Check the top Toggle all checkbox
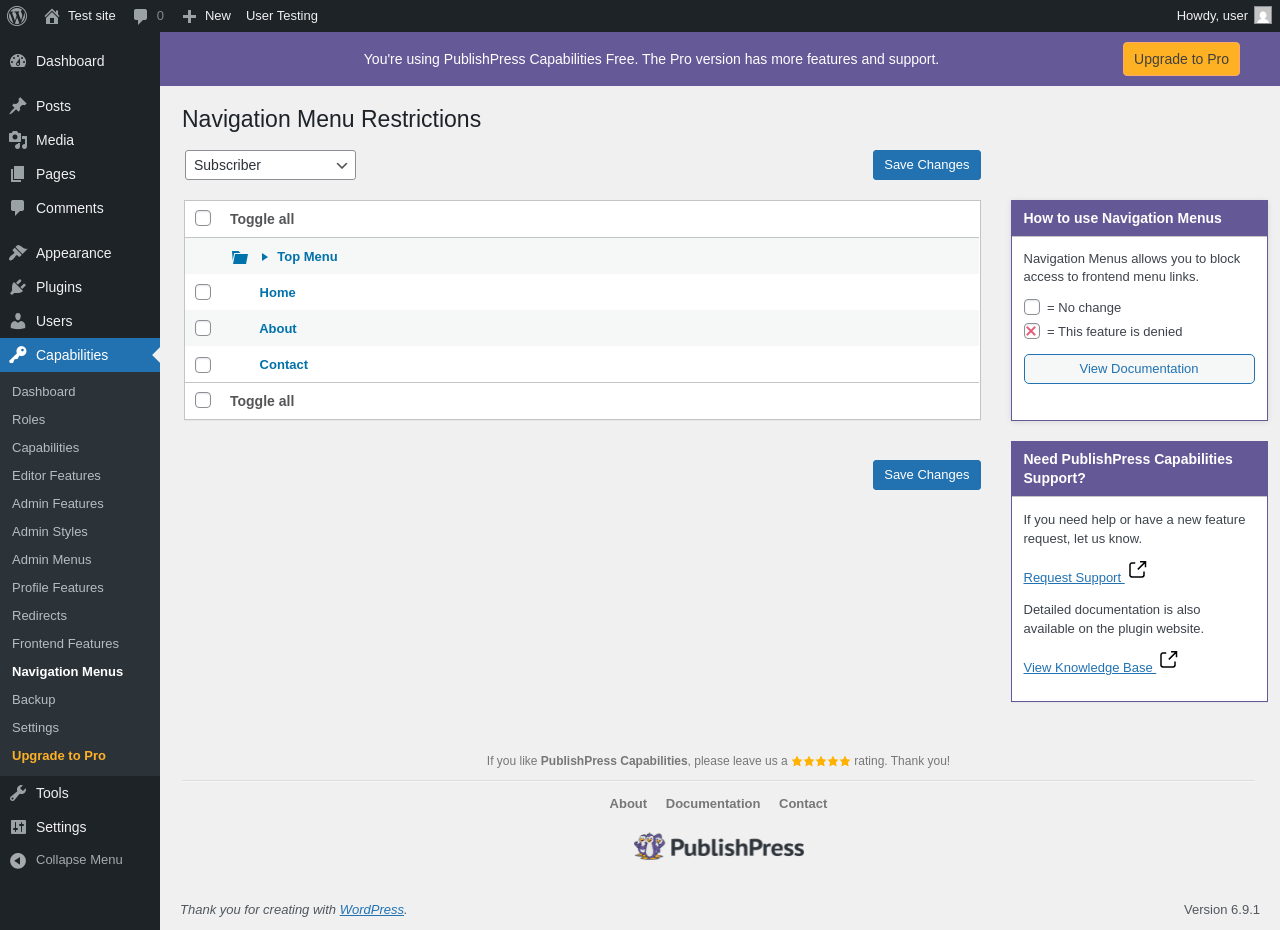Screen dimensions: 1280x930 click(x=203, y=218)
